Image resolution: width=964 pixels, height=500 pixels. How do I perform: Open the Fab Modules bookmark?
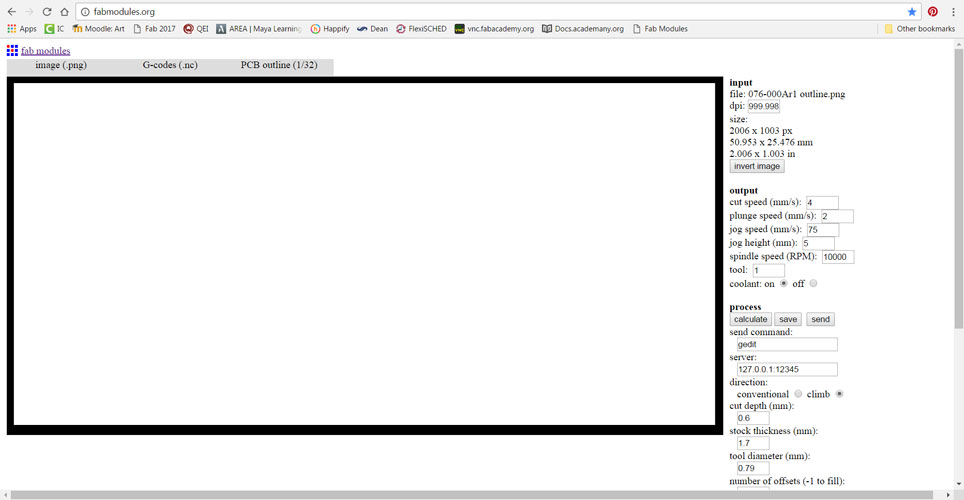pyautogui.click(x=660, y=29)
